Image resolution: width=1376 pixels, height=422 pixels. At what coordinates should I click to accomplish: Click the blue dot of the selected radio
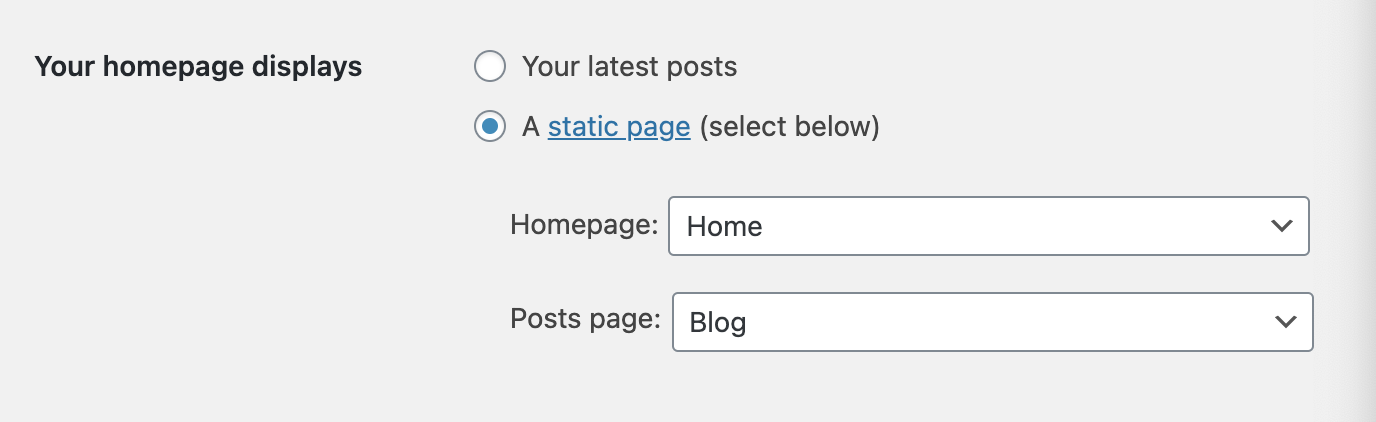[x=489, y=127]
